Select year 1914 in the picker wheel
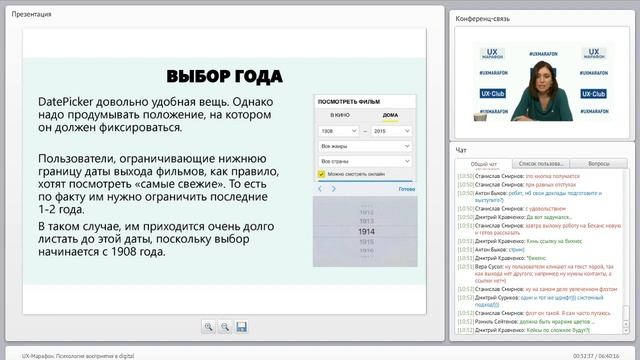This screenshot has height=360, width=640. tap(366, 231)
